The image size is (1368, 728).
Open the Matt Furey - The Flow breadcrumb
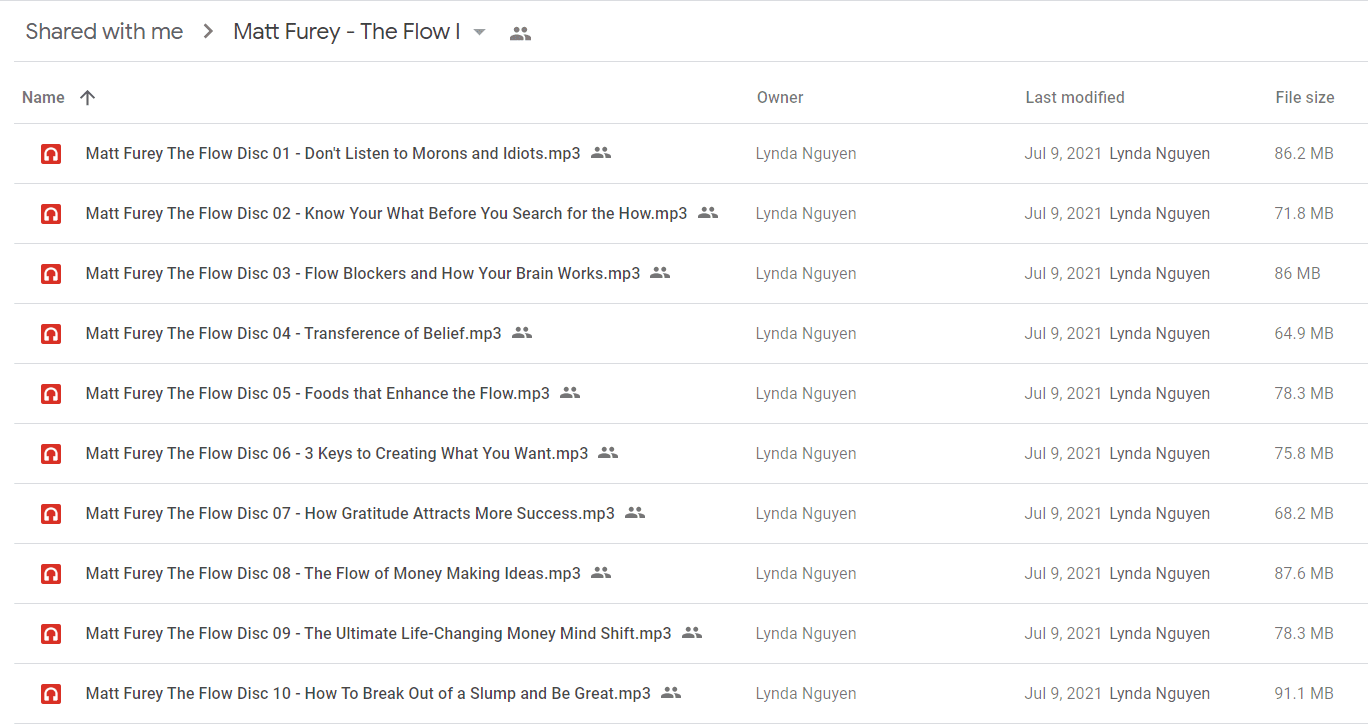(347, 32)
